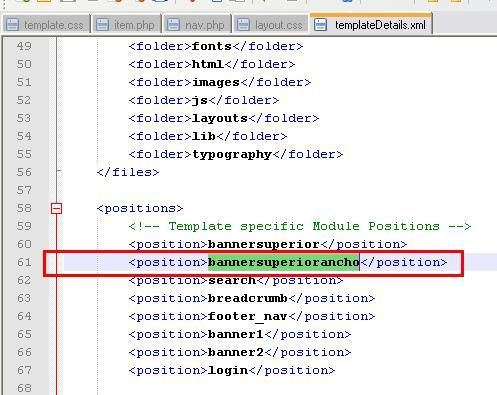The height and width of the screenshot is (395, 497).
Task: Click the fonts folder line
Action: point(216,46)
